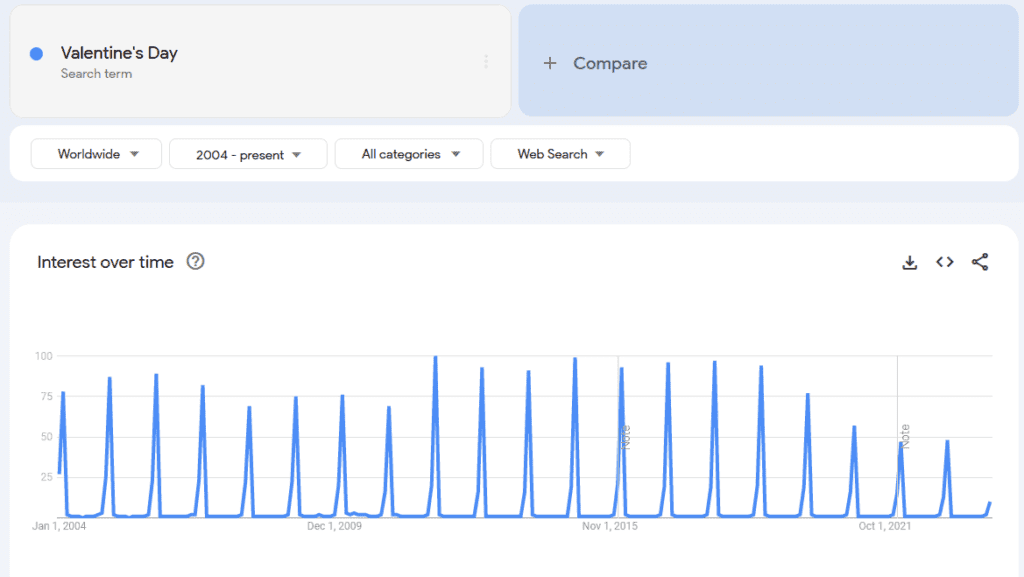
Task: Expand the All categories dropdown
Action: pos(409,154)
